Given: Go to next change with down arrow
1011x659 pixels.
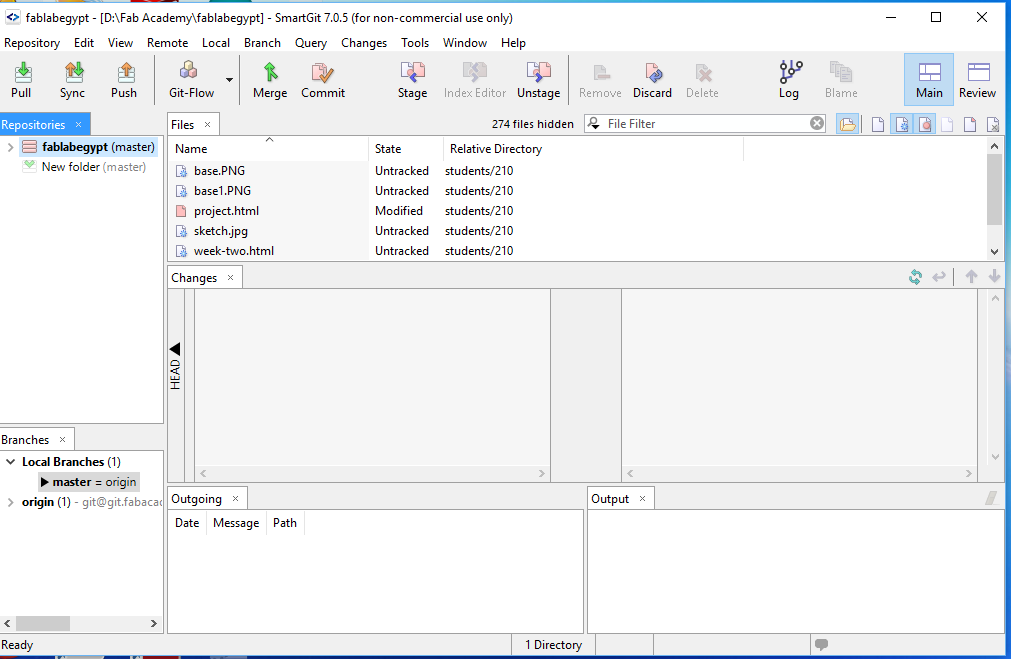Looking at the screenshot, I should tap(994, 277).
